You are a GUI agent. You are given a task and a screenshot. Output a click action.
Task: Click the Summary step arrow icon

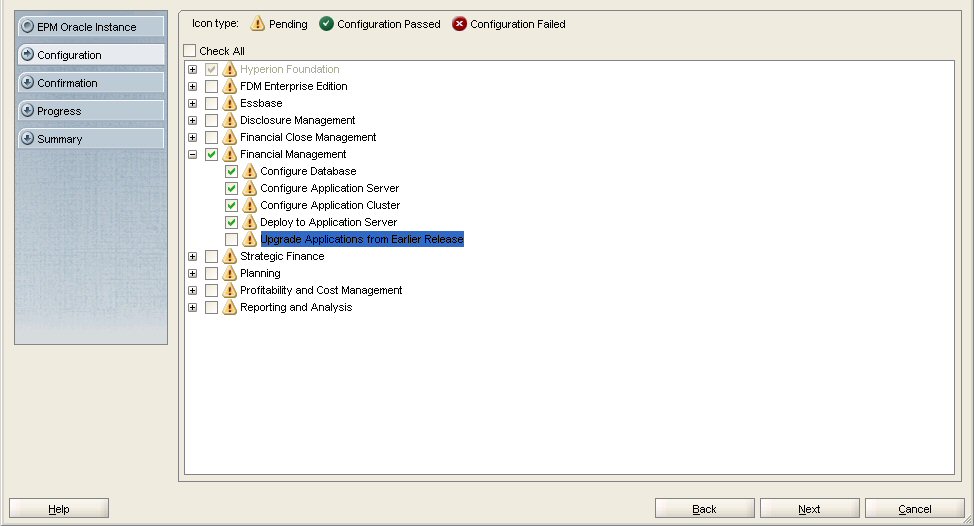pyautogui.click(x=27, y=138)
